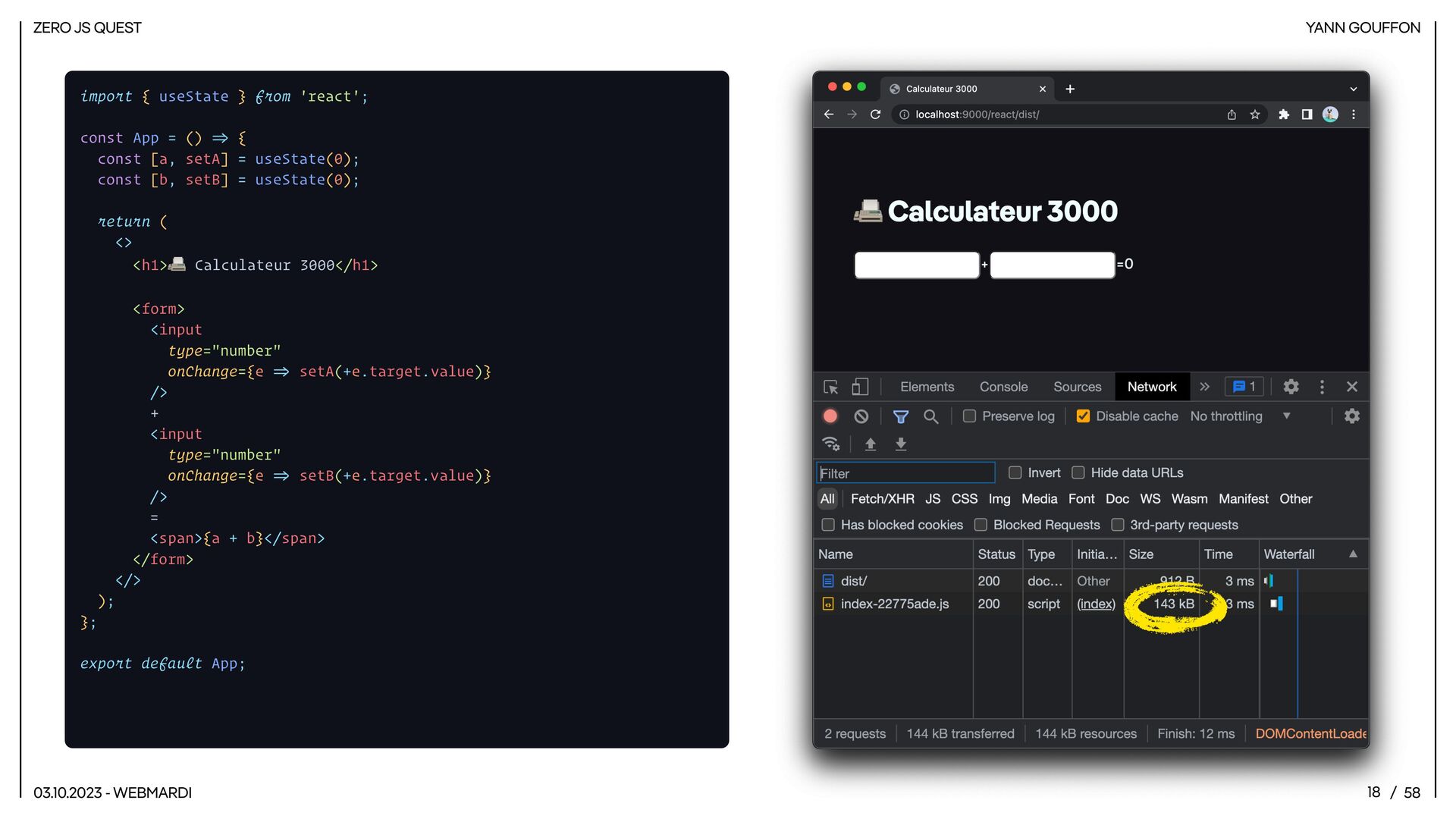Uncheck the Disable cache checkbox
Viewport: 1456px width, 819px height.
pos(1083,416)
